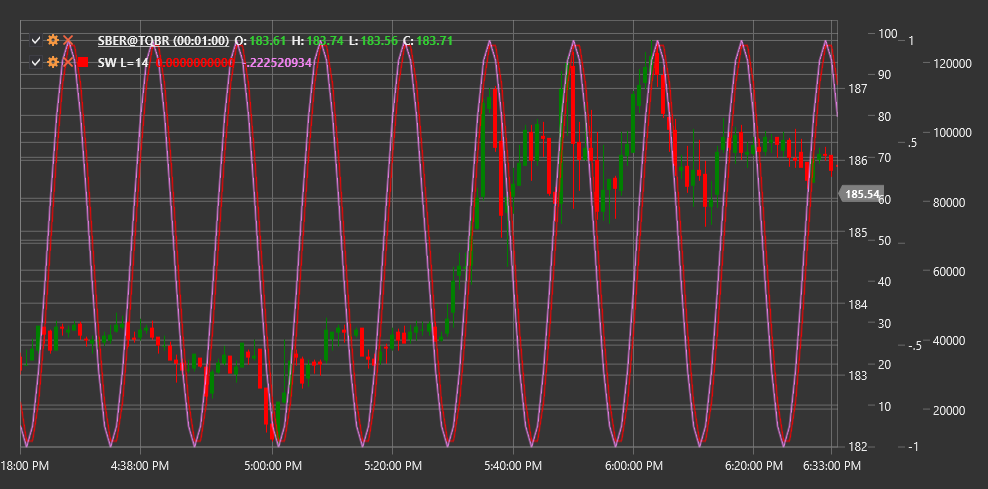Click the -.5 sine wave axis label
The width and height of the screenshot is (988, 489).
tap(915, 345)
